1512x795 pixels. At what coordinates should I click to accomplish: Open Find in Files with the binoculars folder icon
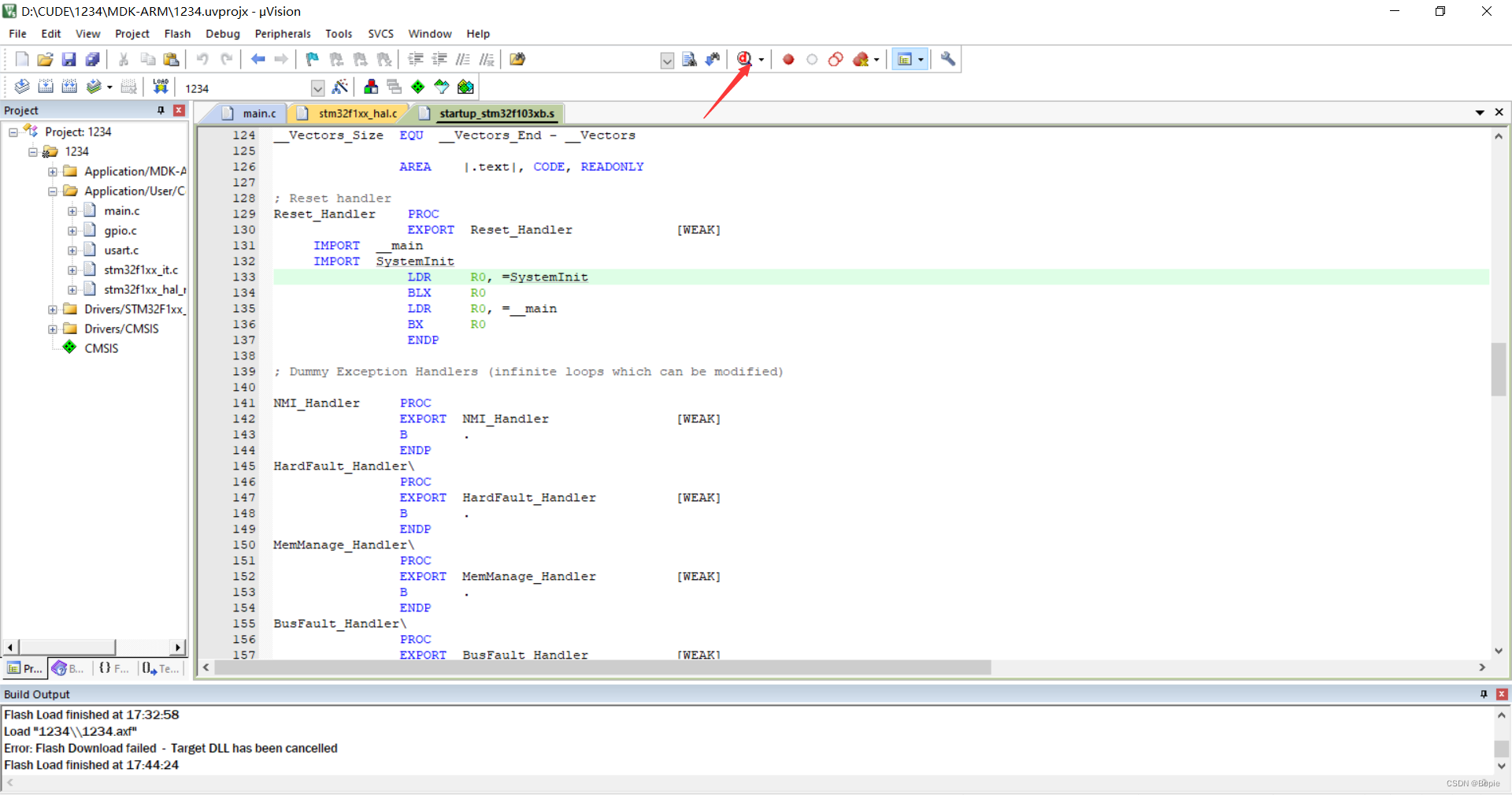[517, 59]
